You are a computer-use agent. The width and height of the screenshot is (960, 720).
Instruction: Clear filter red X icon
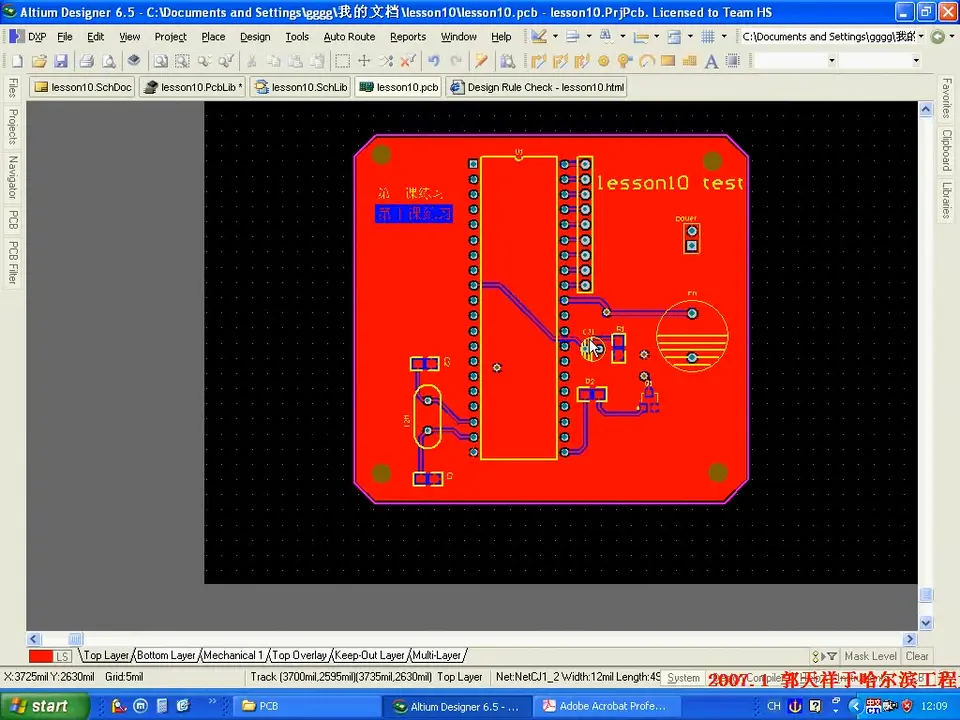408,61
